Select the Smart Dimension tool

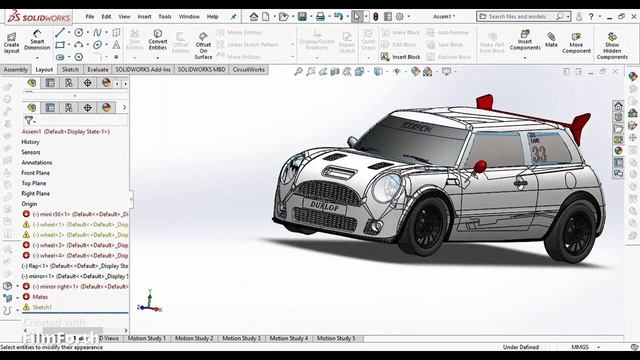(37, 40)
